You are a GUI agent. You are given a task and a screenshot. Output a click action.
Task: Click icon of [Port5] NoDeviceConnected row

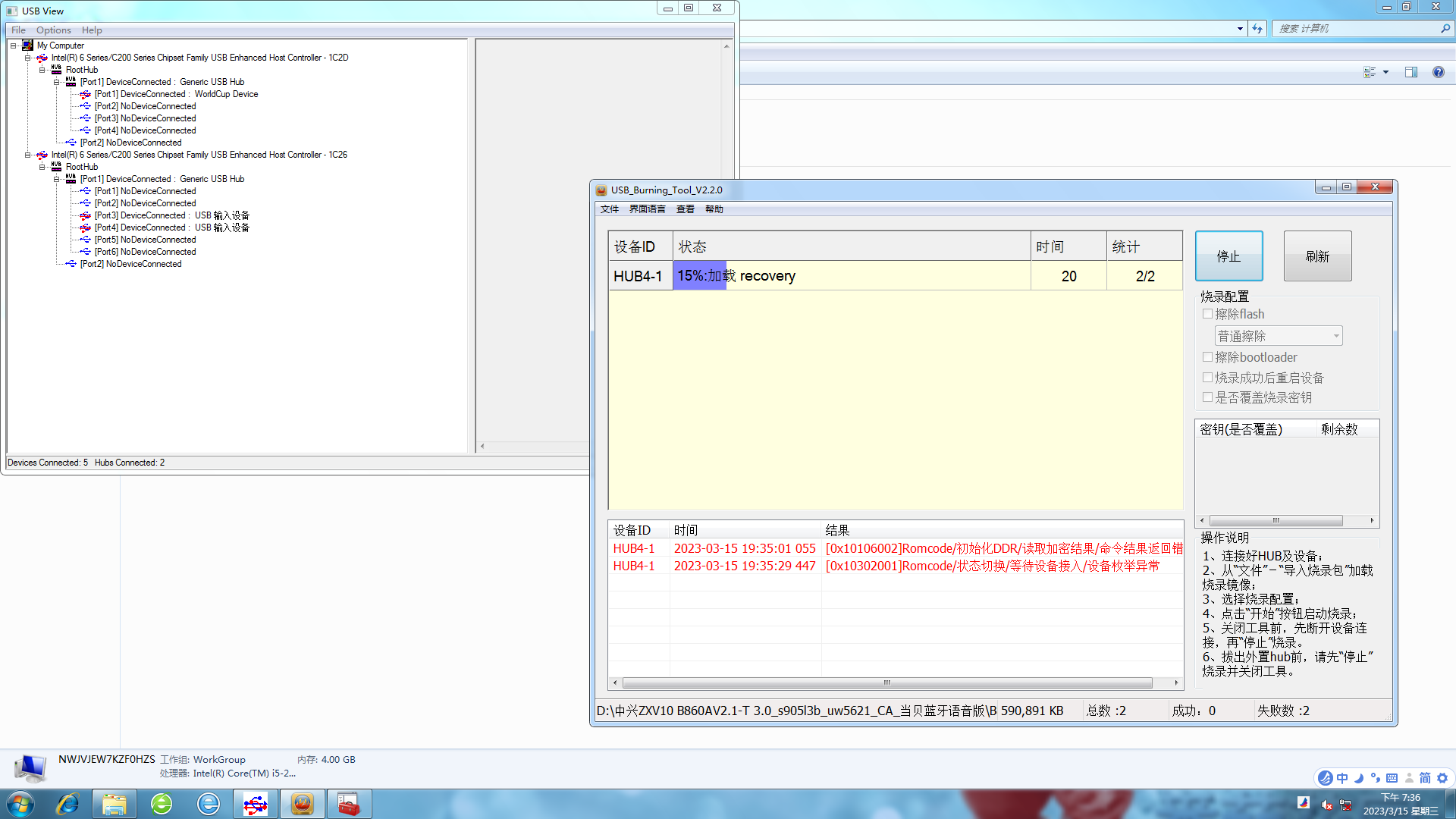(x=85, y=240)
